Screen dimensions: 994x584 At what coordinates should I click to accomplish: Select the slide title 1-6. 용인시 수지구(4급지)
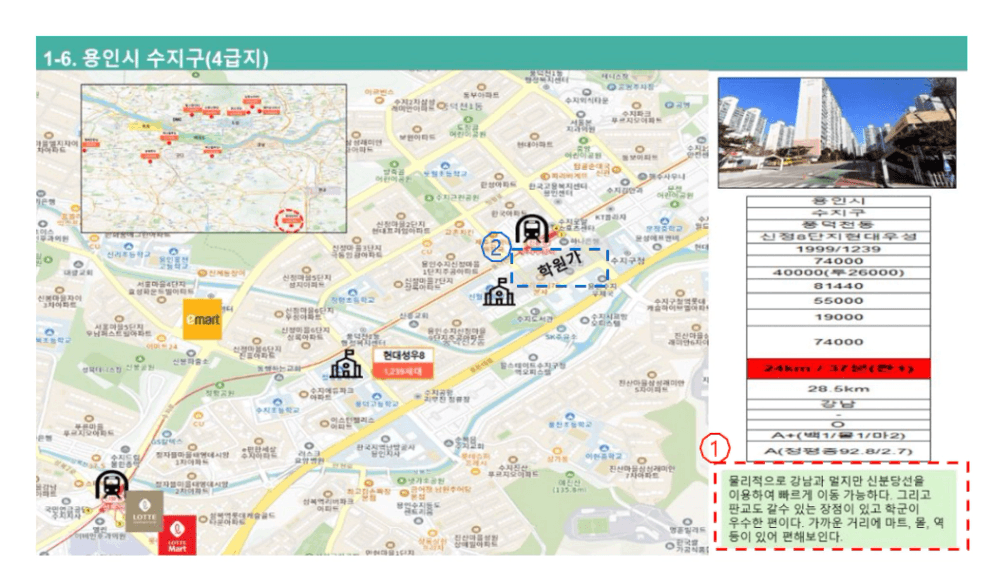tap(156, 58)
